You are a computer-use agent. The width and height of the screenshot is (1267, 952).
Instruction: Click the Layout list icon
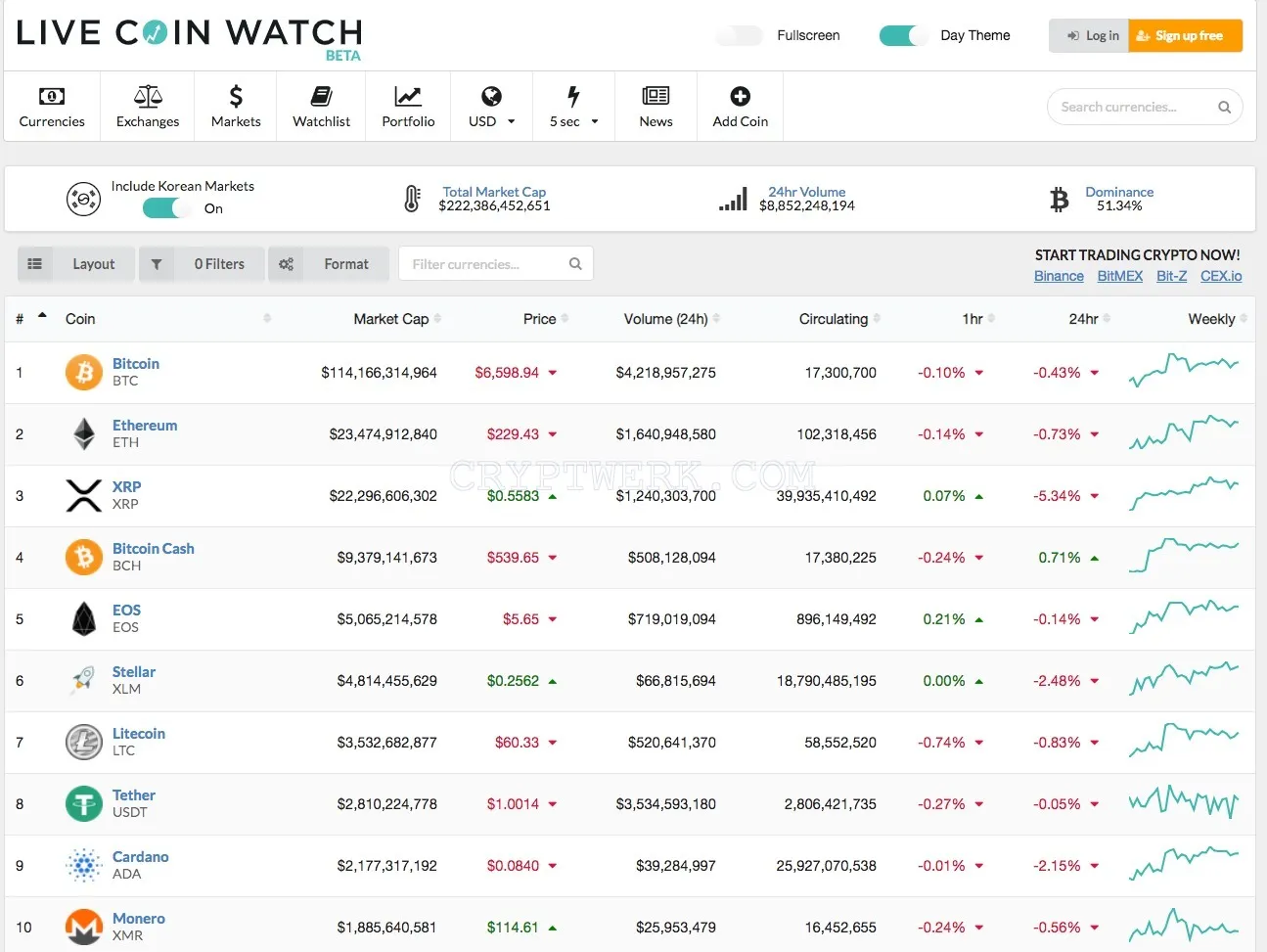(x=35, y=264)
